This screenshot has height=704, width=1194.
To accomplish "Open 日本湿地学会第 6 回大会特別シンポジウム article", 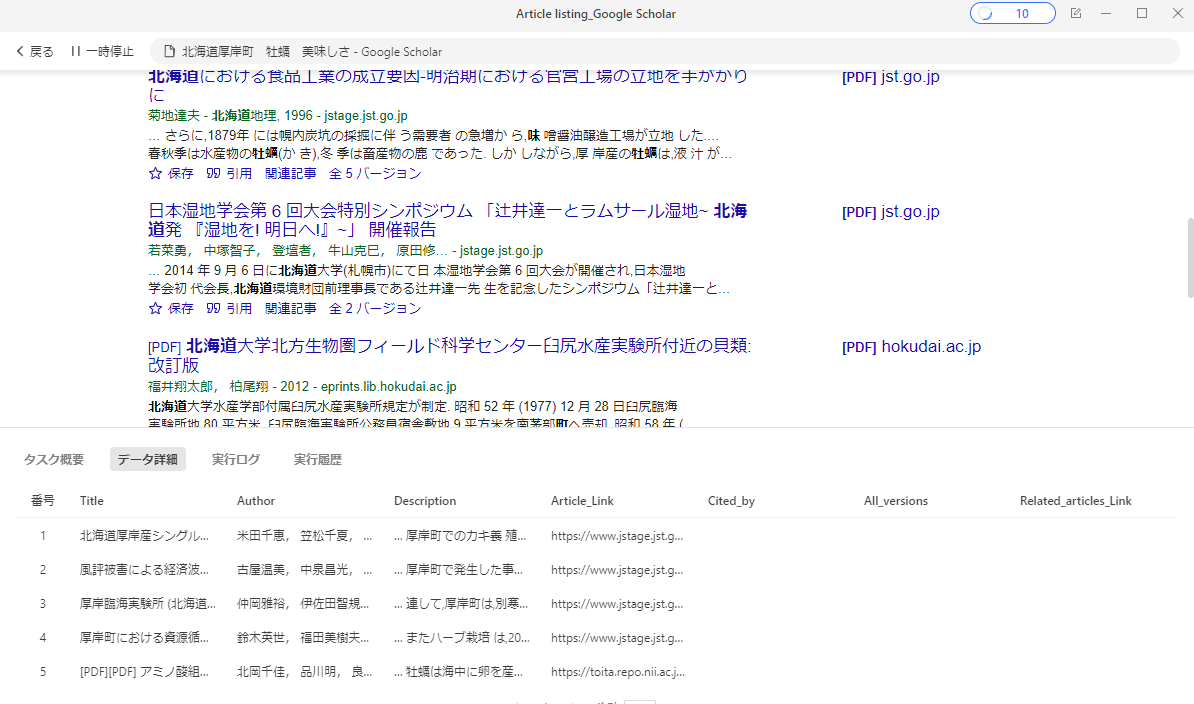I will [x=448, y=220].
